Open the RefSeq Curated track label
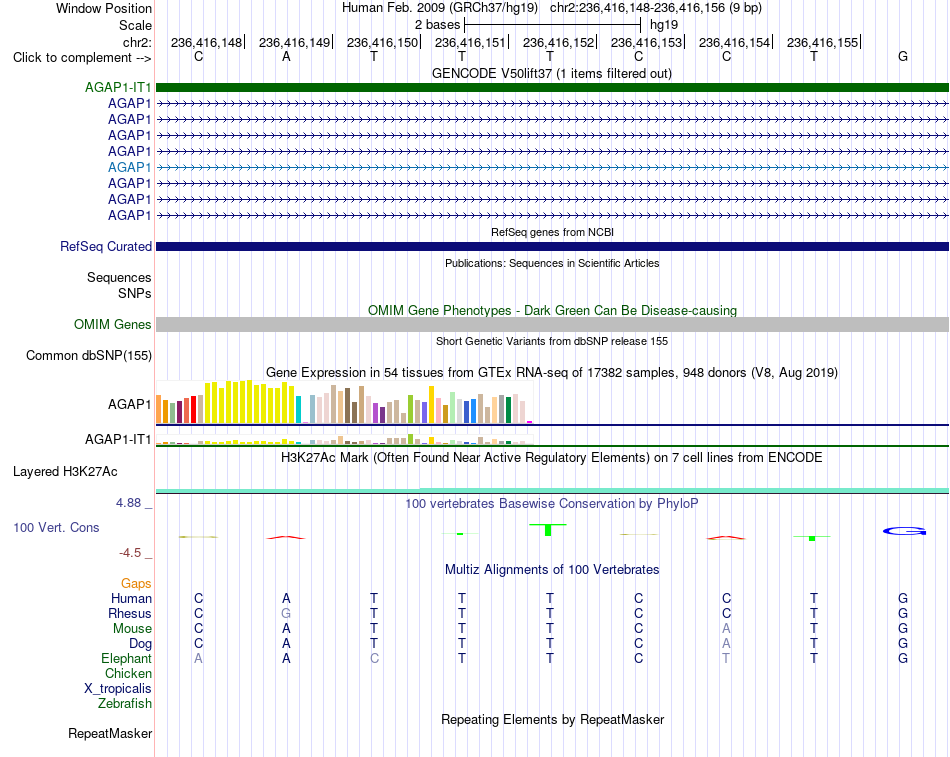Viewport: 950px width, 757px height. tap(105, 247)
